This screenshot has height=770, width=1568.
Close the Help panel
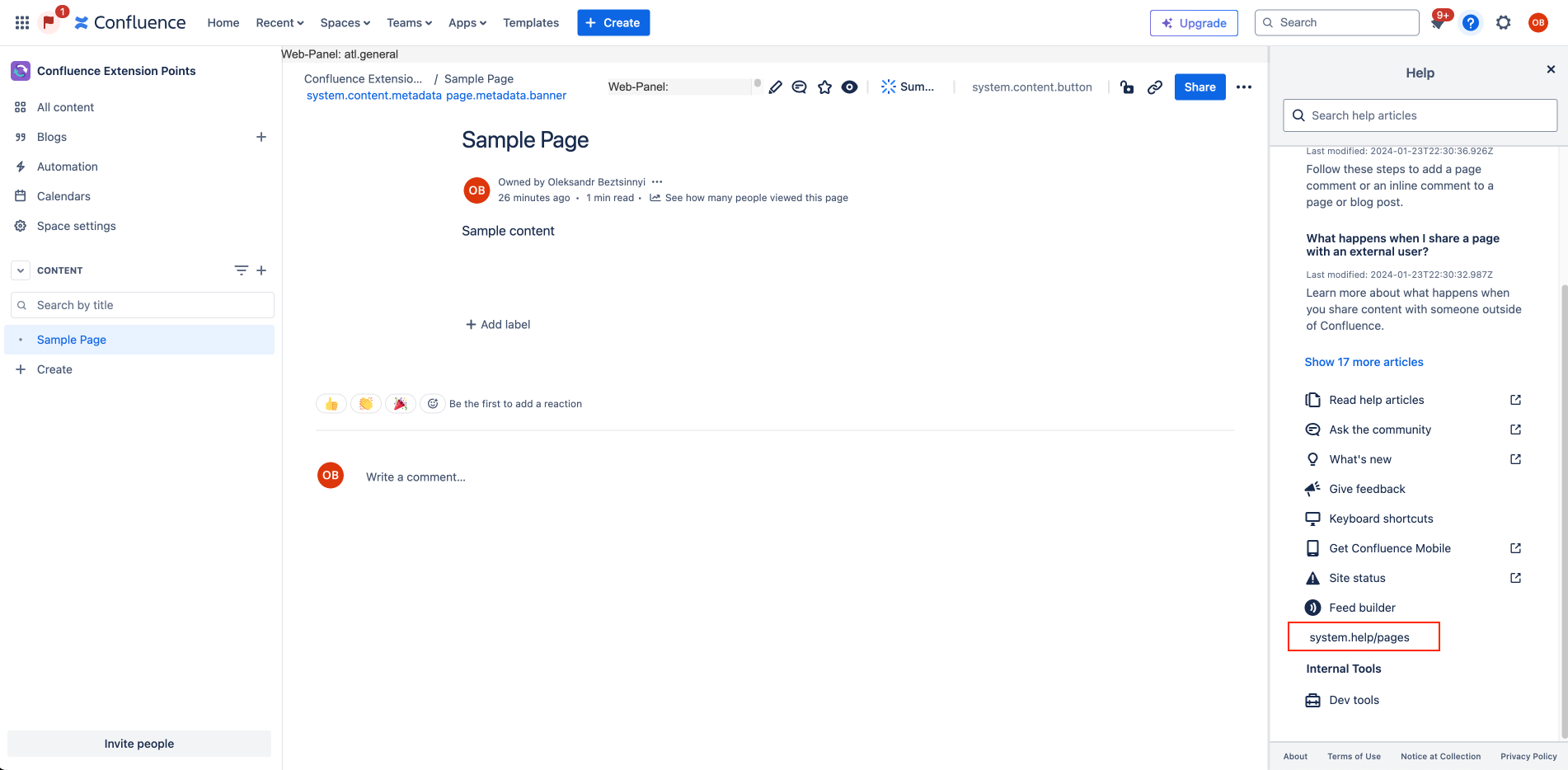coord(1551,69)
